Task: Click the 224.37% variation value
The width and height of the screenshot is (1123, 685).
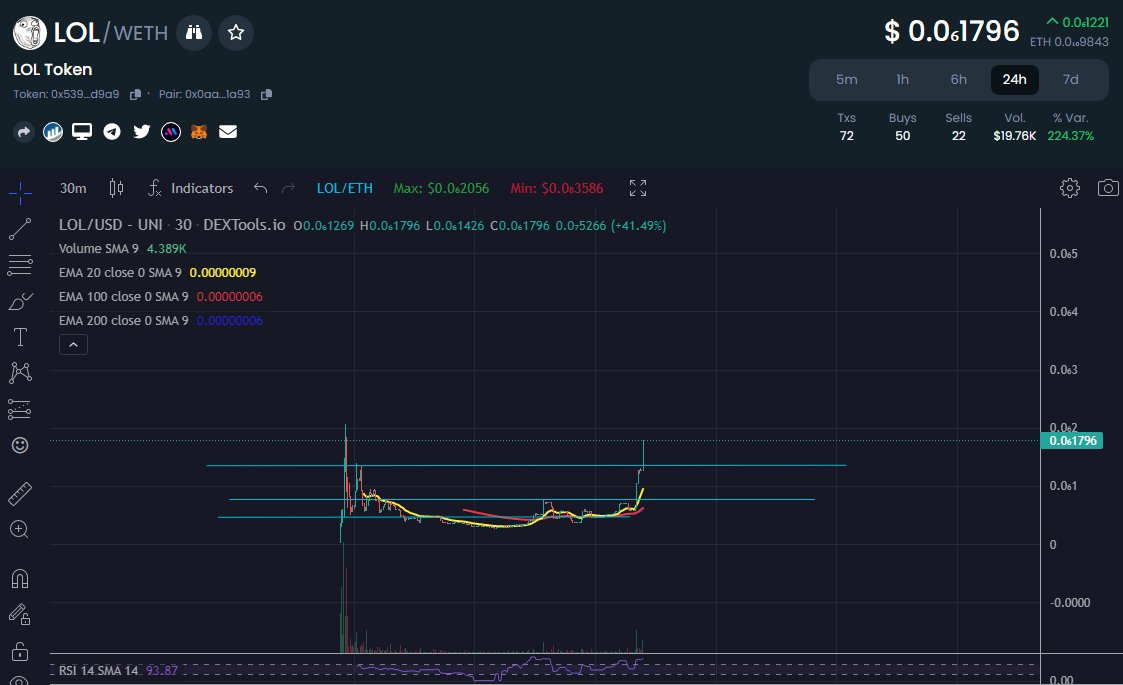Action: click(x=1070, y=136)
